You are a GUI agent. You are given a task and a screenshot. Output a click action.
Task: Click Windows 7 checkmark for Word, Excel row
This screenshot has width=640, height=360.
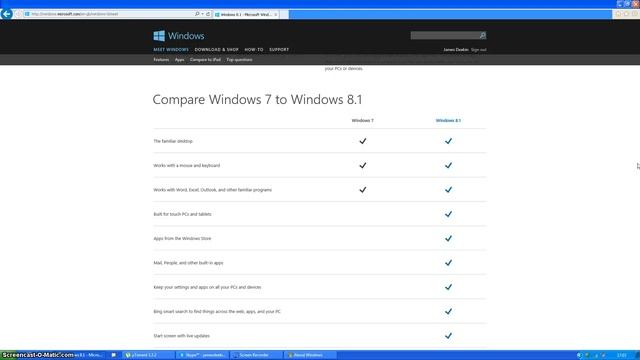click(362, 190)
